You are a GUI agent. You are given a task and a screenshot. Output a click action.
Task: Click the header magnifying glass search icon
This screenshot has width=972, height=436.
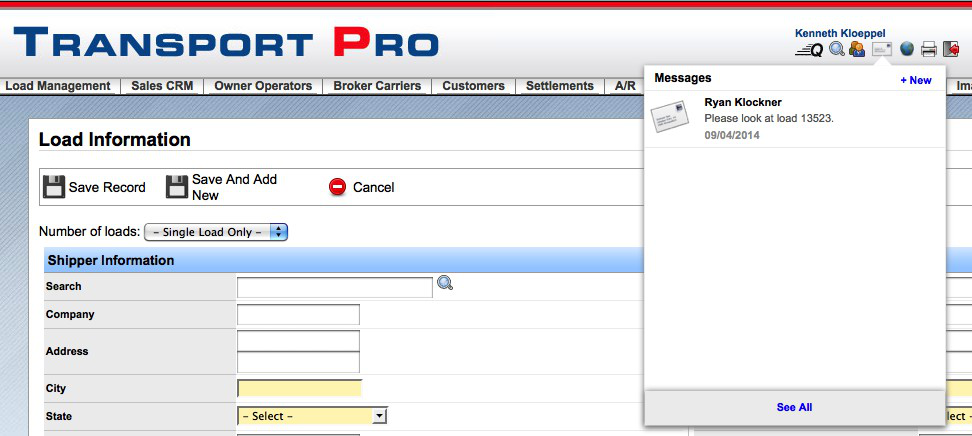point(837,49)
